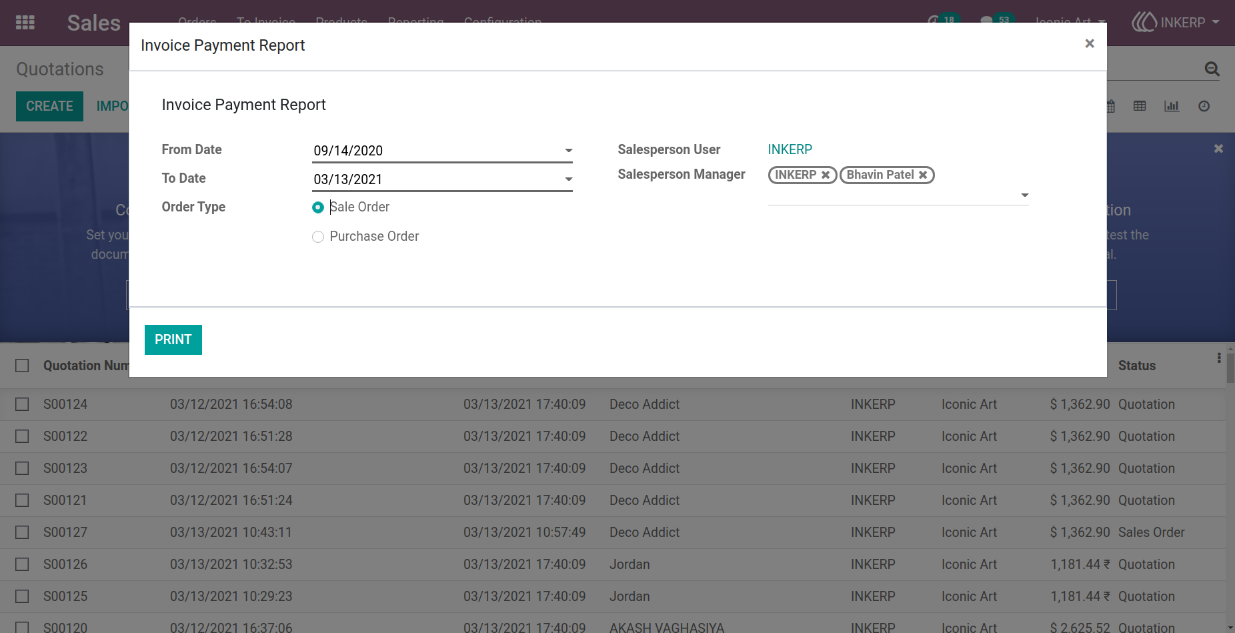The height and width of the screenshot is (633, 1235).
Task: Click Iconic Art company in row S00121
Action: point(969,501)
